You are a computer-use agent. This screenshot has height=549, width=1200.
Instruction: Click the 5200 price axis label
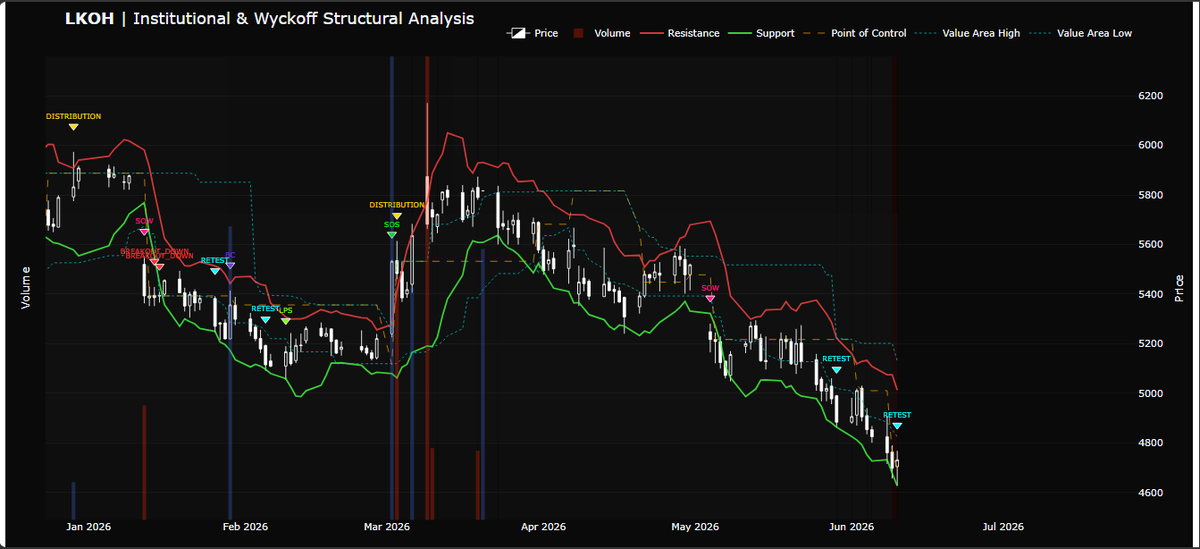click(1150, 344)
